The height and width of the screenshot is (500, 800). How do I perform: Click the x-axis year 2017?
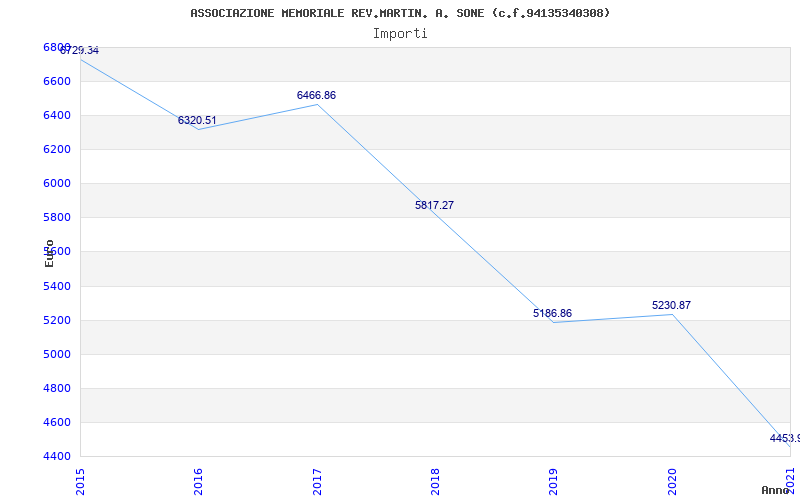[x=317, y=482]
